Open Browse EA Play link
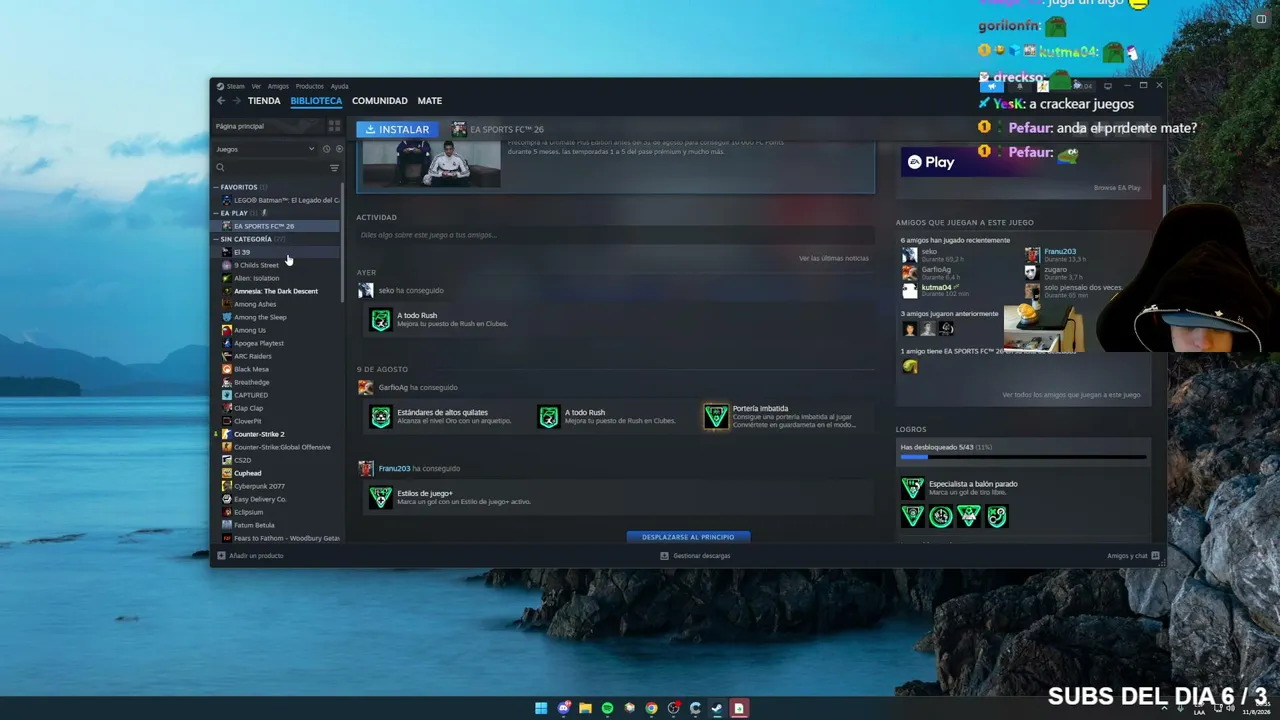Viewport: 1280px width, 720px height. pyautogui.click(x=1117, y=188)
